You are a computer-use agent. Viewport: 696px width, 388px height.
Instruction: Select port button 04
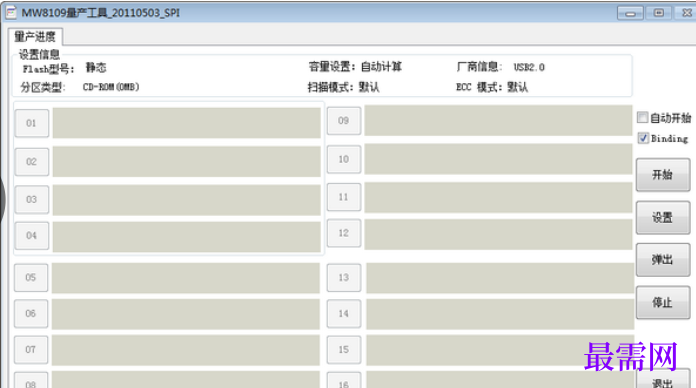coord(32,235)
